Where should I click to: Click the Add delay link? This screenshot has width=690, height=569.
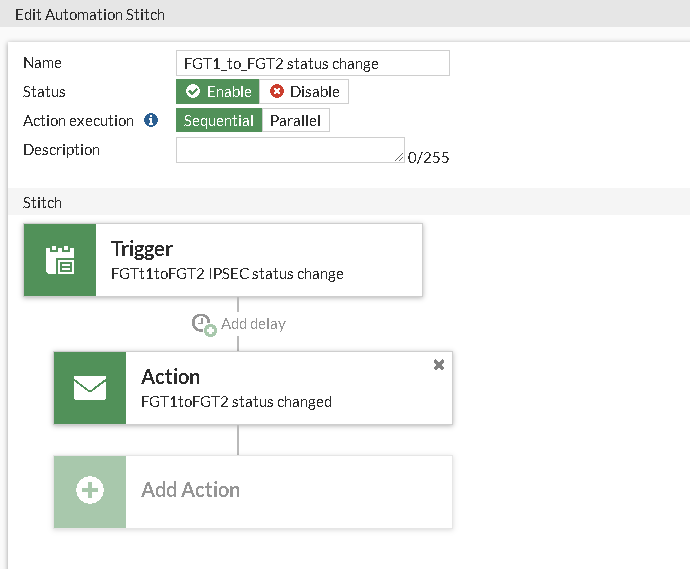(x=253, y=324)
